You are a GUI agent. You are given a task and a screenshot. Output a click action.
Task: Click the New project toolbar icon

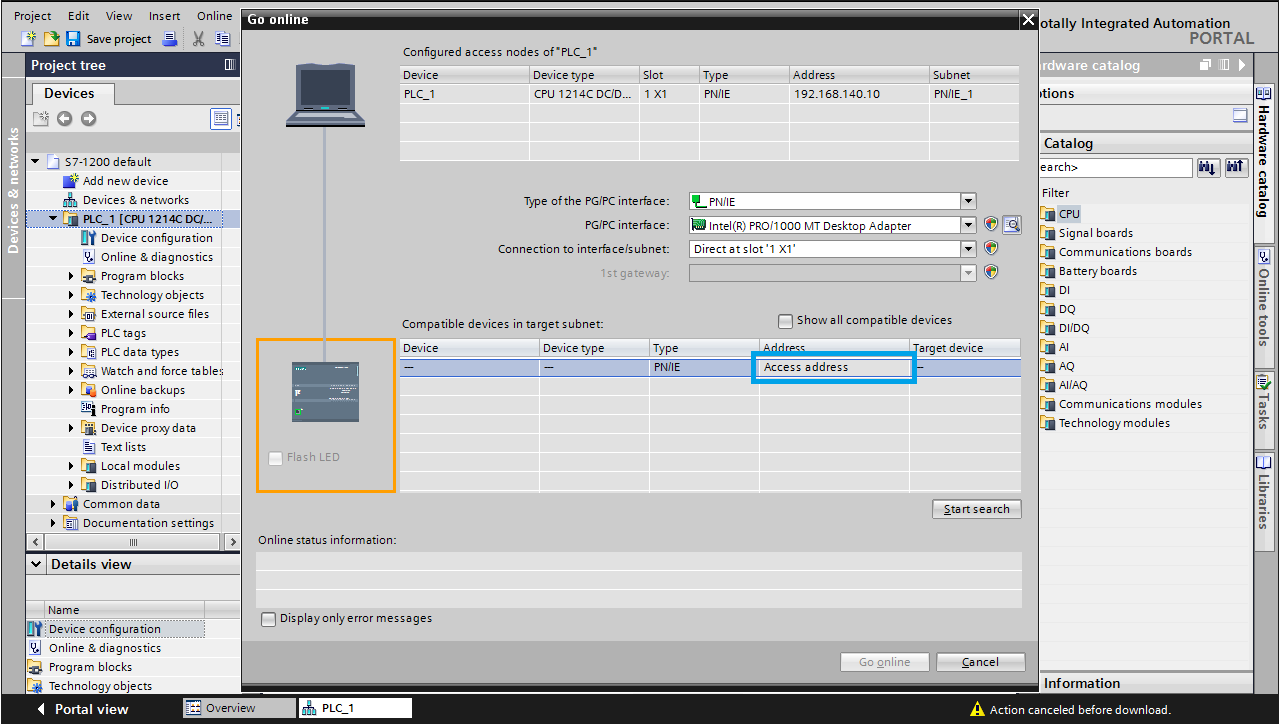[x=30, y=39]
